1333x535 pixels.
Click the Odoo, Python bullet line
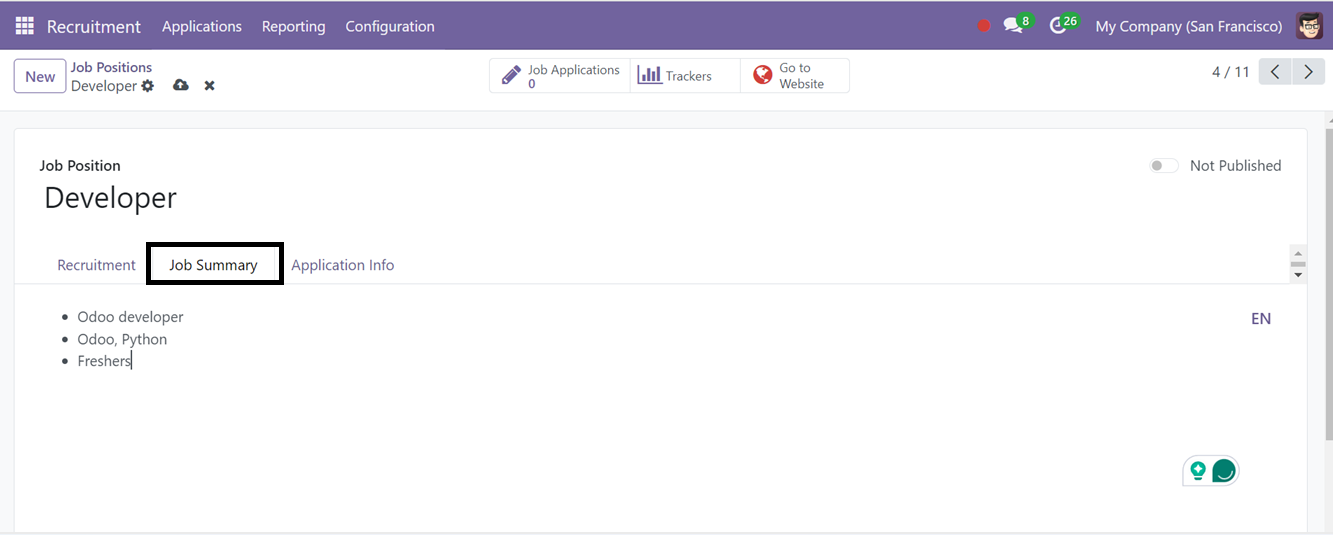(122, 339)
